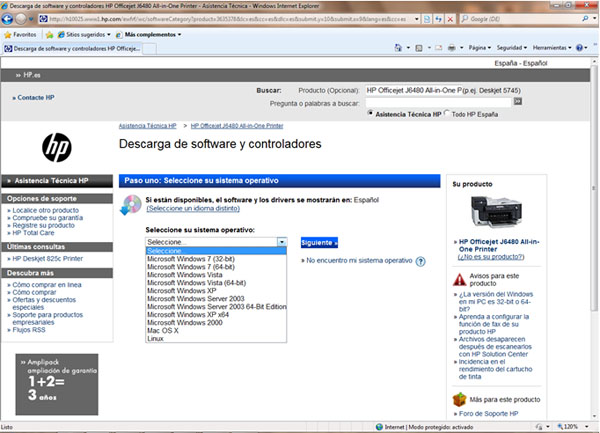
Task: Click the search go button next to Pregunta field
Action: click(517, 101)
